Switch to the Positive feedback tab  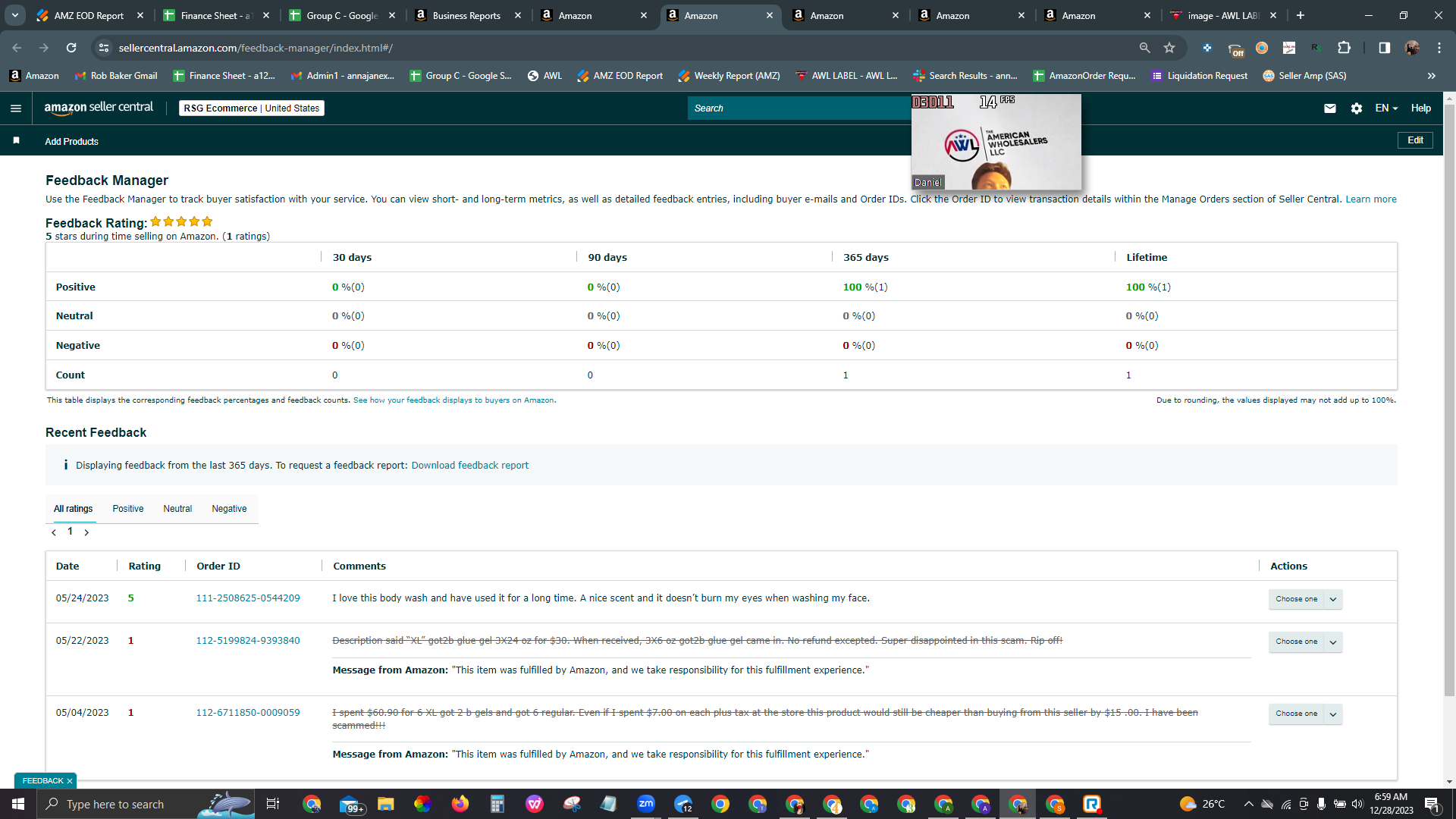coord(128,509)
